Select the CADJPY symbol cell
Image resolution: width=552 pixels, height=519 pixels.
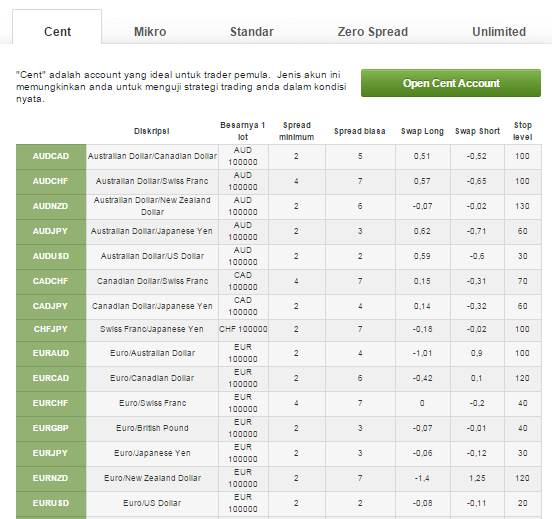click(x=51, y=306)
